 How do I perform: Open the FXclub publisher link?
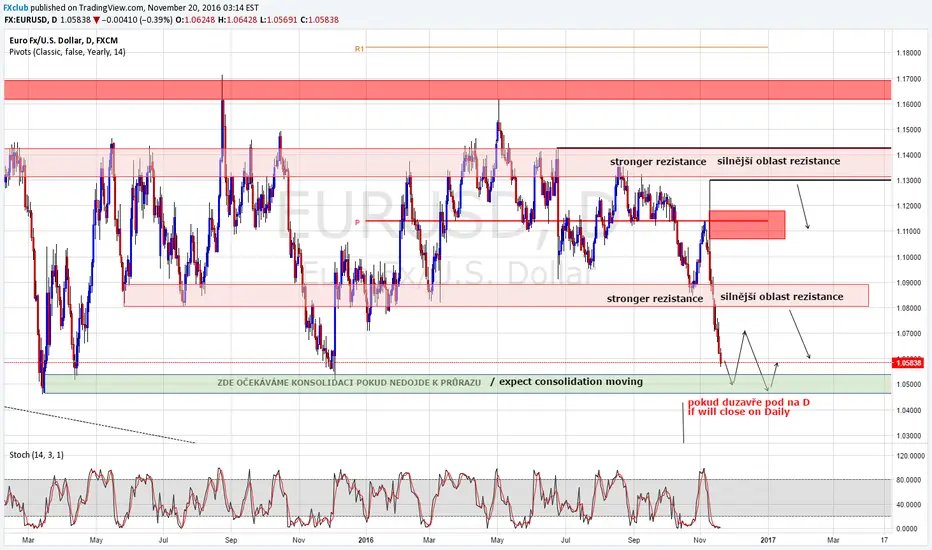pos(15,8)
